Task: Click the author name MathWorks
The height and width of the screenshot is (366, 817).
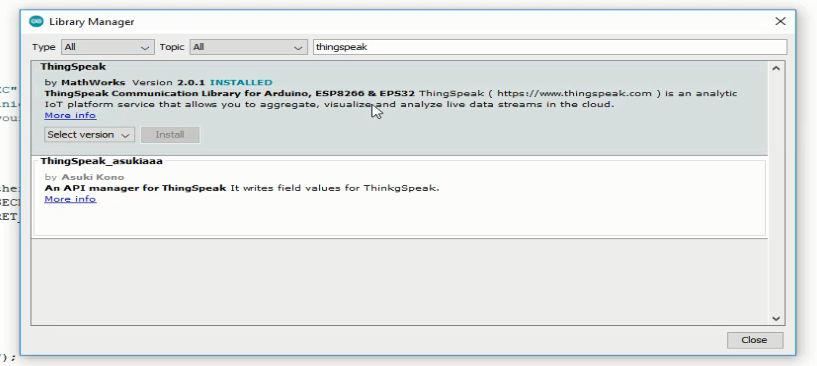Action: pos(93,82)
